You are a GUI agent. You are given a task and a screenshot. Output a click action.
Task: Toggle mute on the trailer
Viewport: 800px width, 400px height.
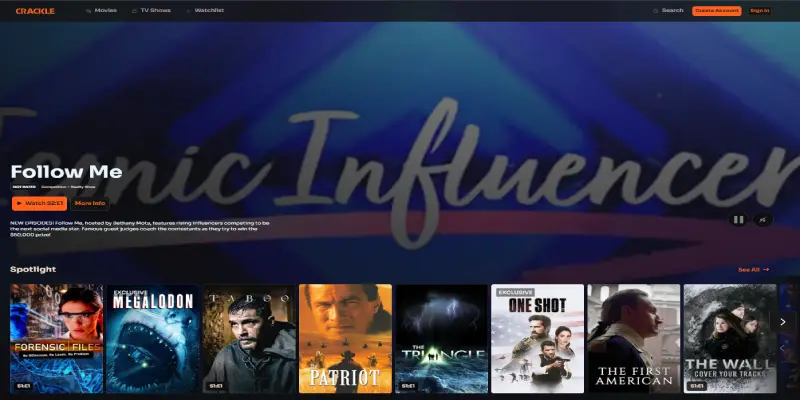[762, 219]
